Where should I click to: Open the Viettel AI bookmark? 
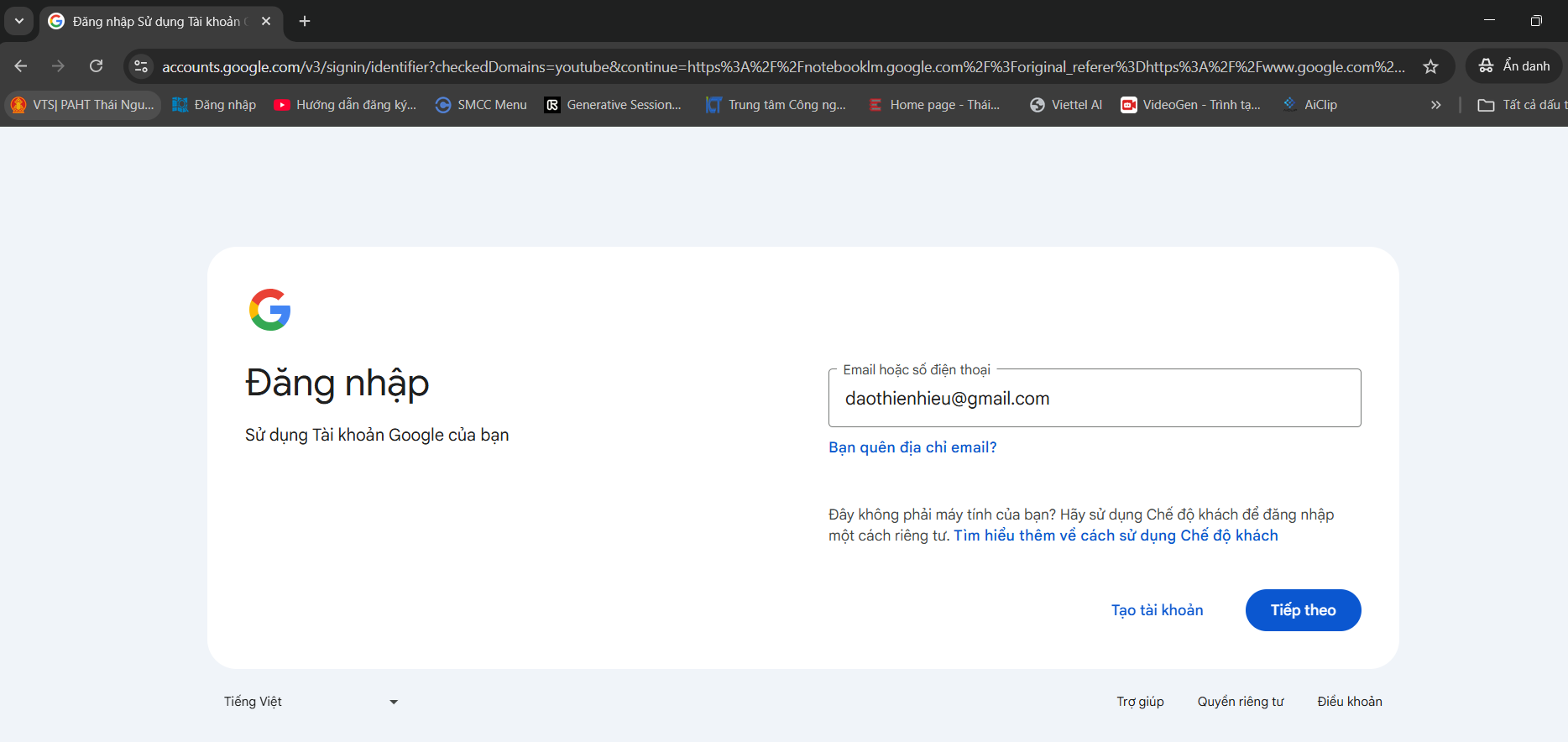tap(1066, 105)
